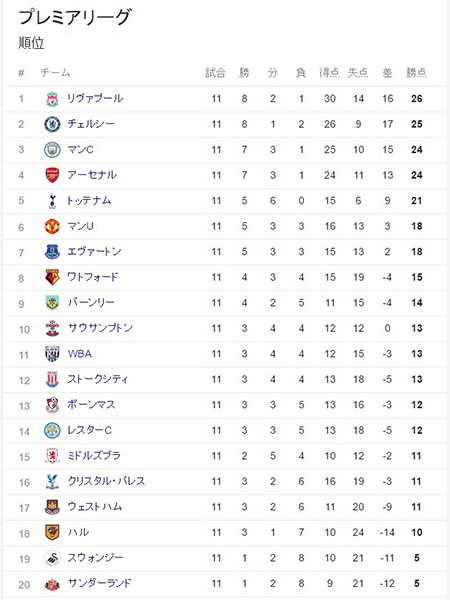Open the ウェストハム team link
450x600 pixels.
point(95,507)
